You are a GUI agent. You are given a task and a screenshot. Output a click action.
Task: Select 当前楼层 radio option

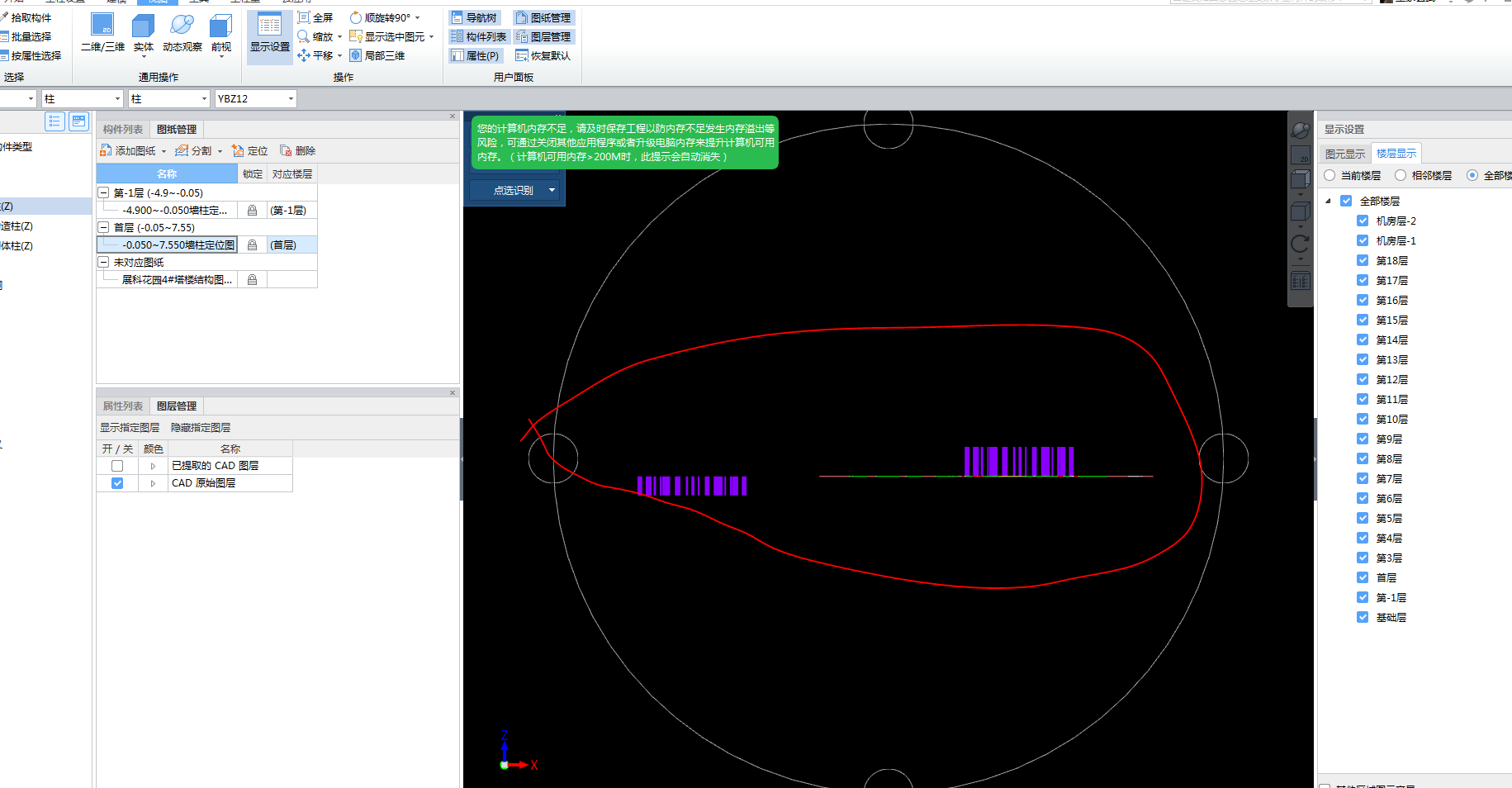point(1330,175)
